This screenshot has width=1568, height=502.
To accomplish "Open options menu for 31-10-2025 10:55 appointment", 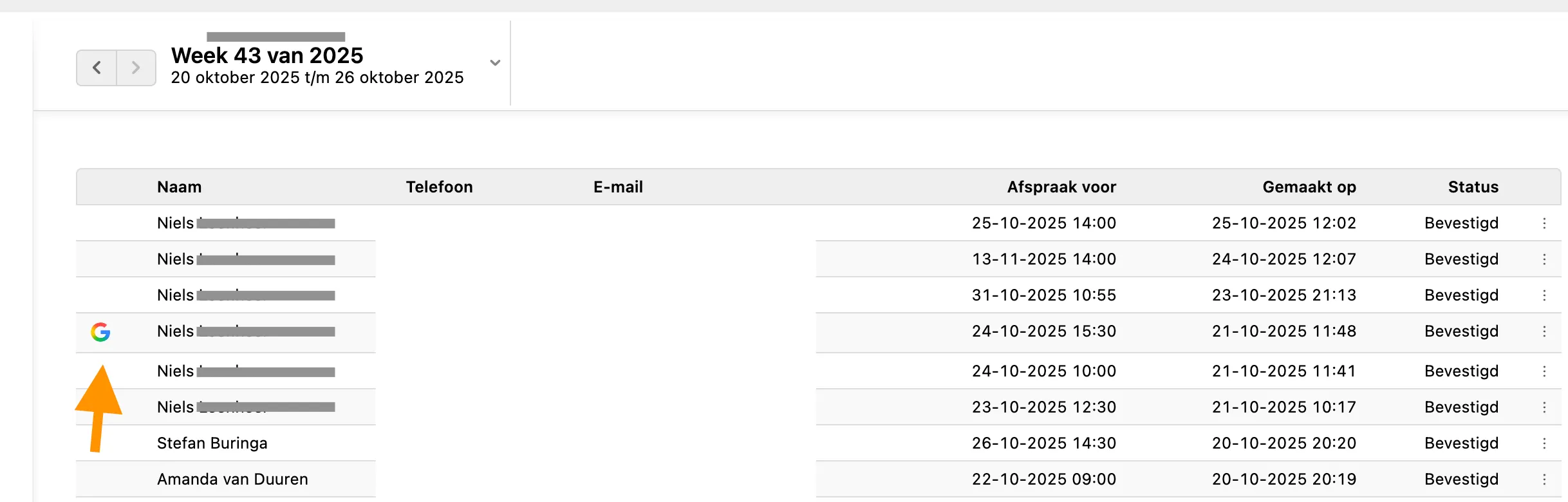I will pyautogui.click(x=1544, y=295).
